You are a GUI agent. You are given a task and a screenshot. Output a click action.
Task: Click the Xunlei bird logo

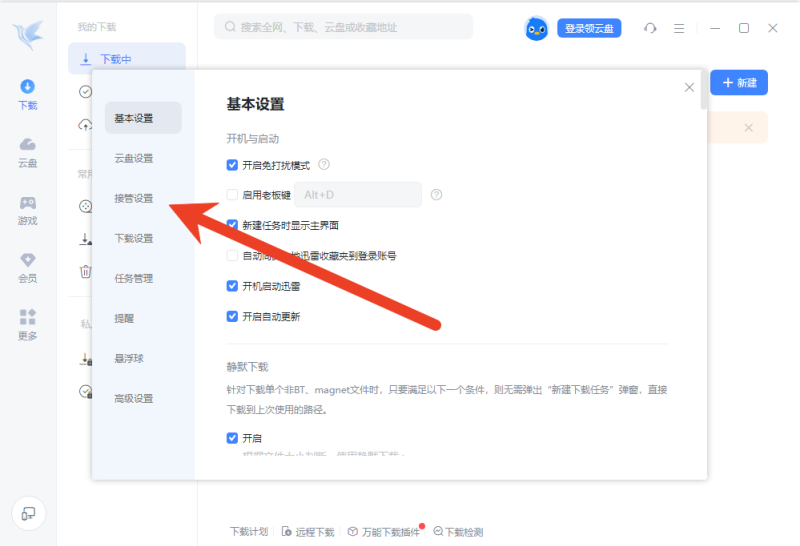click(28, 34)
